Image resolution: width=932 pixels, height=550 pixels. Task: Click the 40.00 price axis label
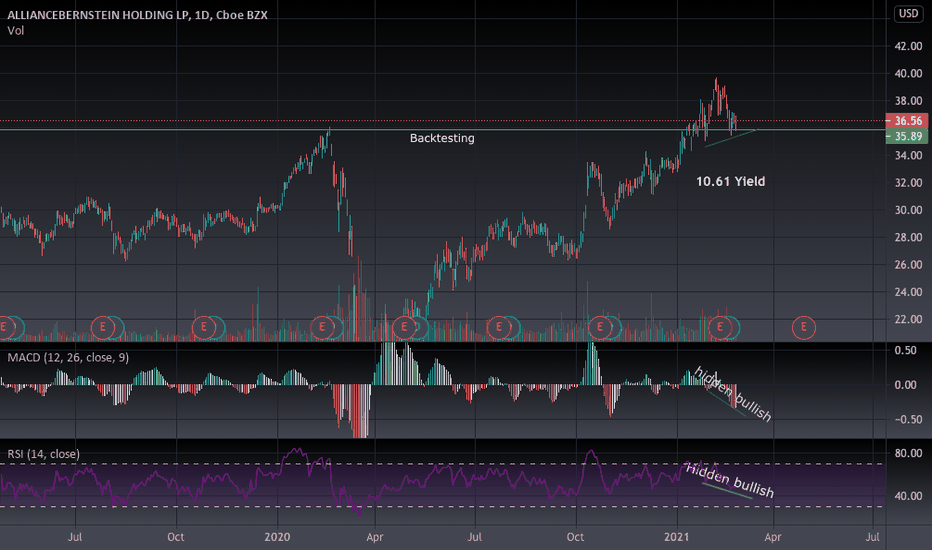tap(908, 74)
